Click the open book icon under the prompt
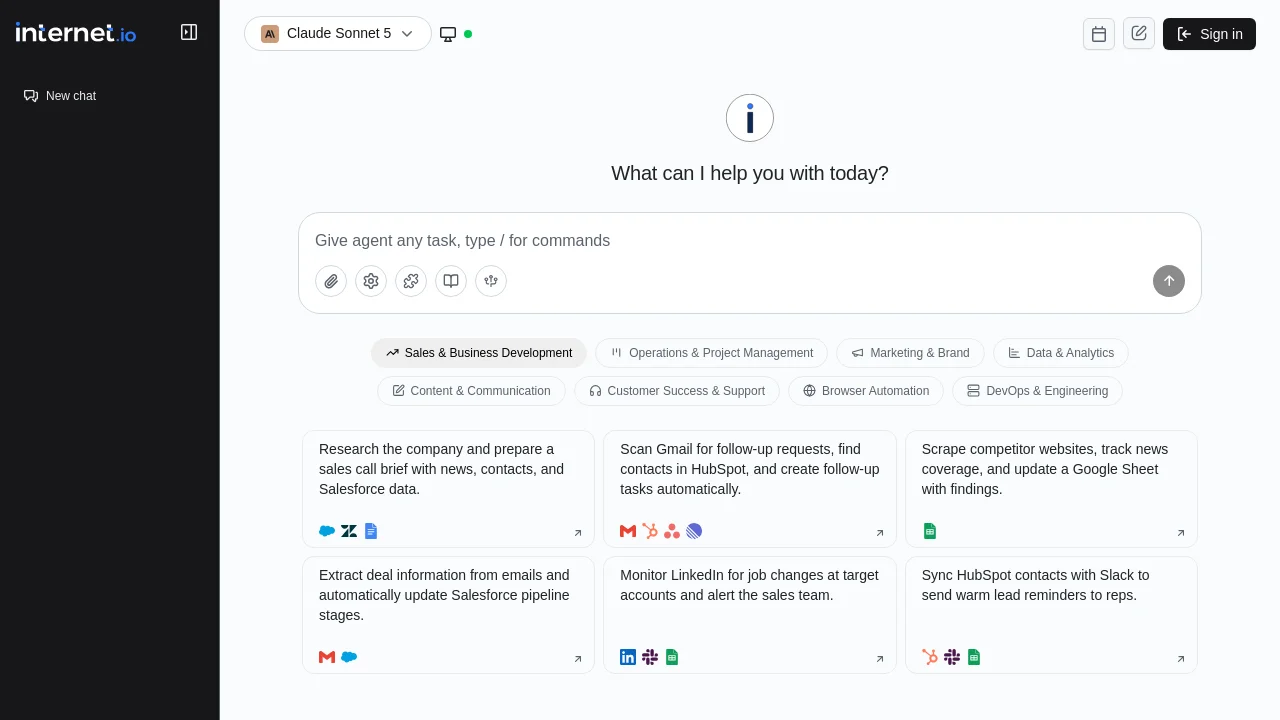Viewport: 1280px width, 720px height. click(x=451, y=281)
